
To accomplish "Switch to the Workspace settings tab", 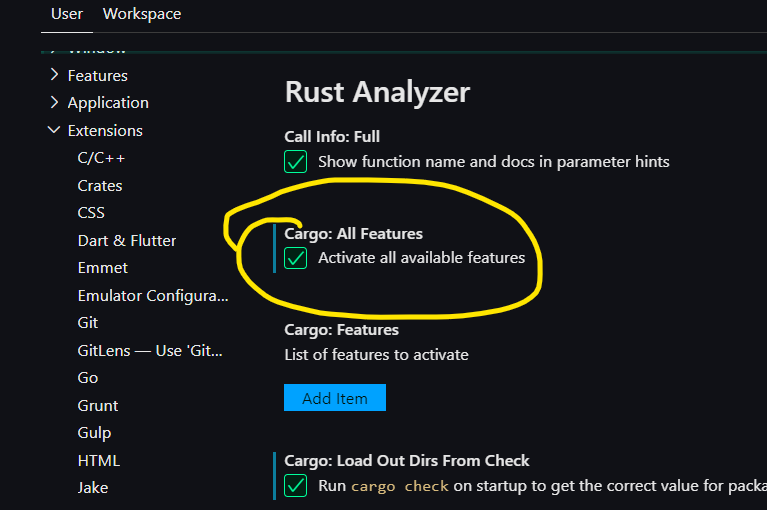I will tap(142, 14).
